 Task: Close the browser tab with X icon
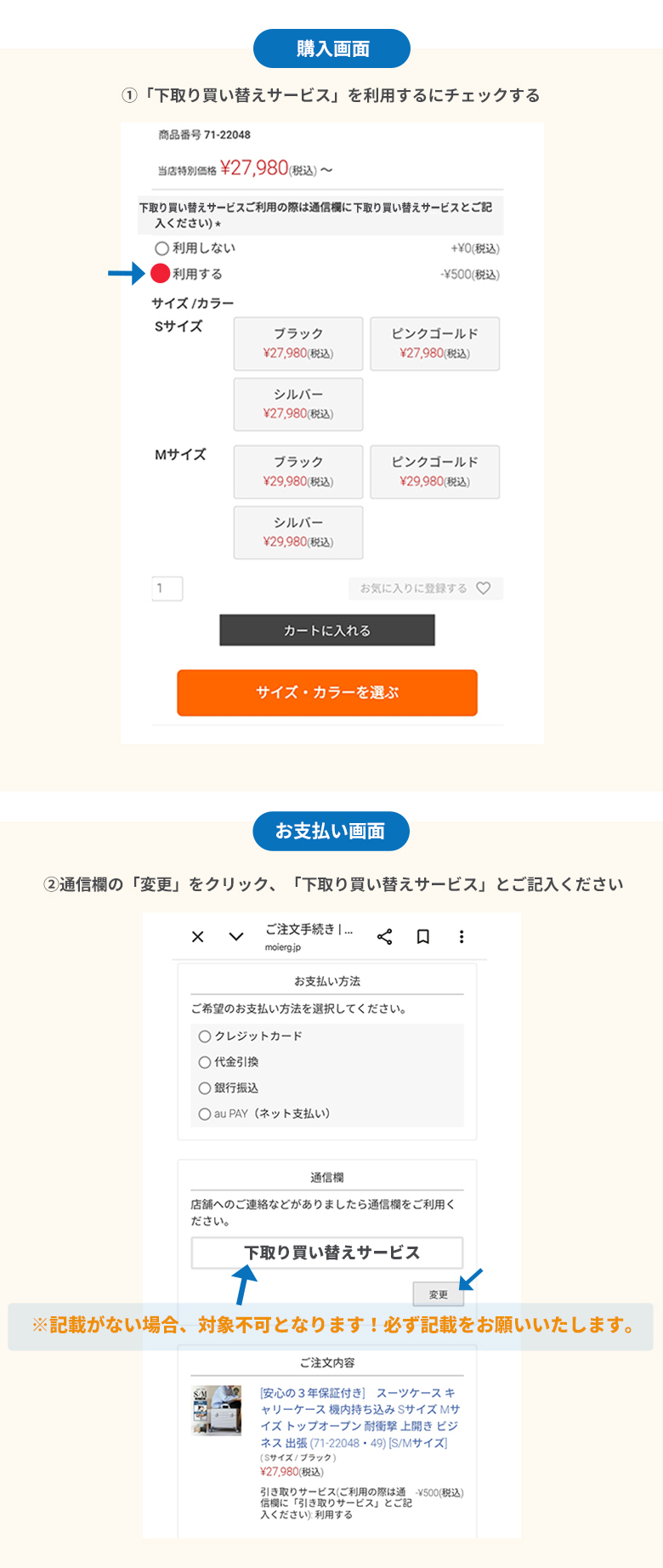198,936
